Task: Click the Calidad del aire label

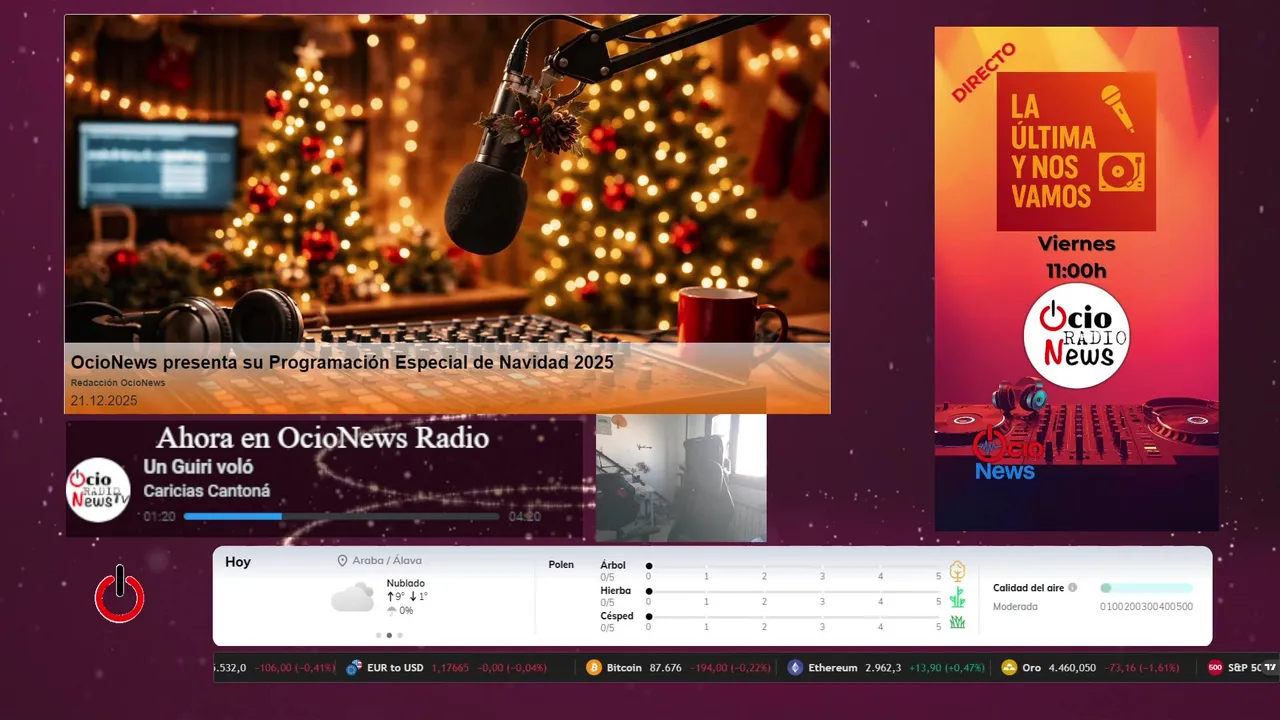Action: click(1028, 588)
